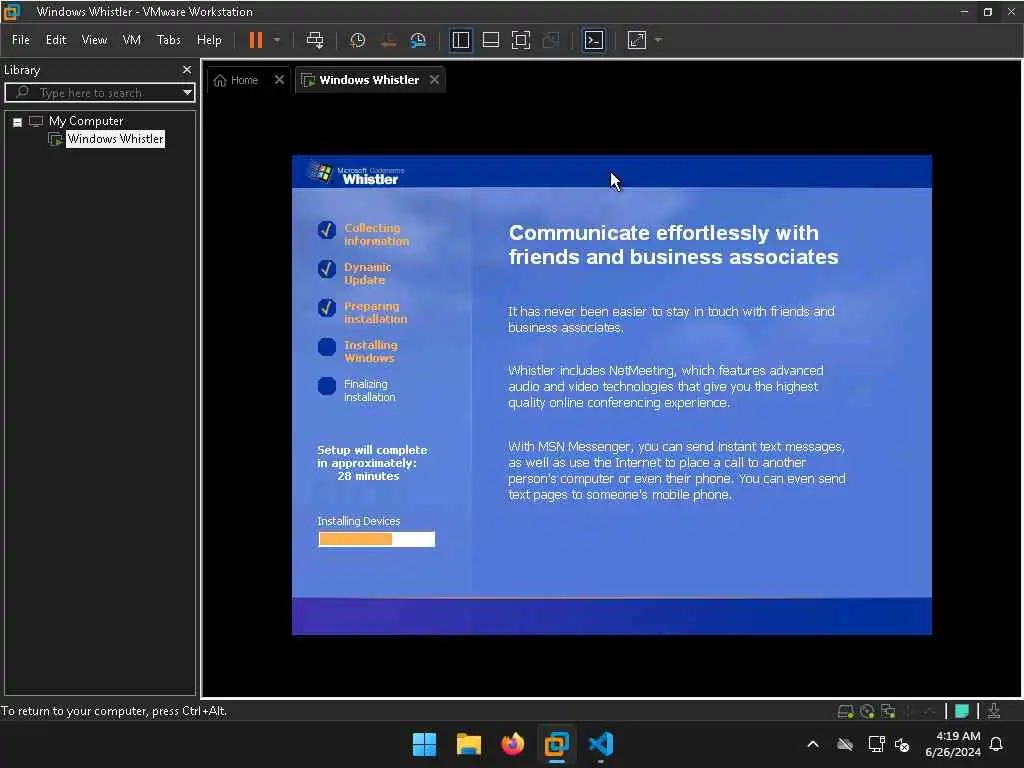
Task: Pause the virtual machine with the orange button
Action: (255, 40)
